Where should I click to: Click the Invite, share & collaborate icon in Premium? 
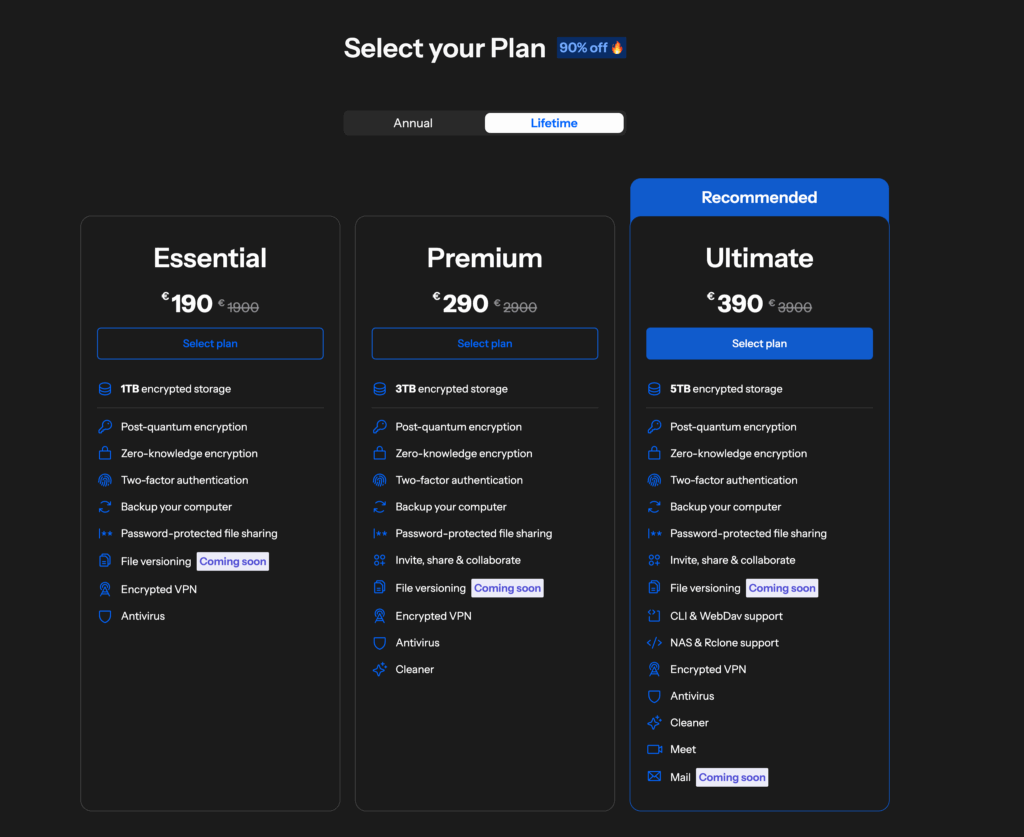(x=380, y=561)
